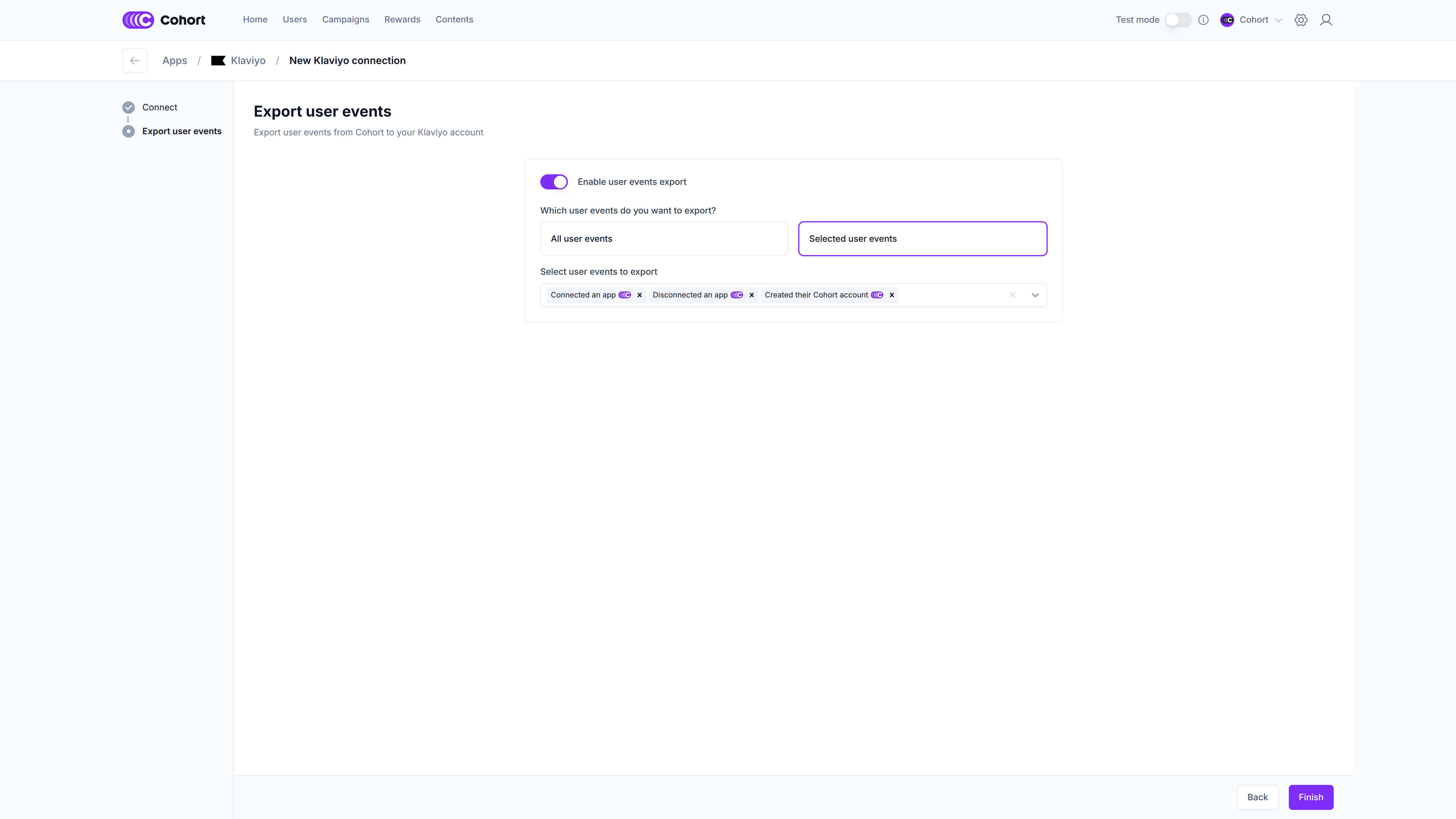The height and width of the screenshot is (819, 1456).
Task: Remove the Created their Cohort account tag
Action: 891,295
